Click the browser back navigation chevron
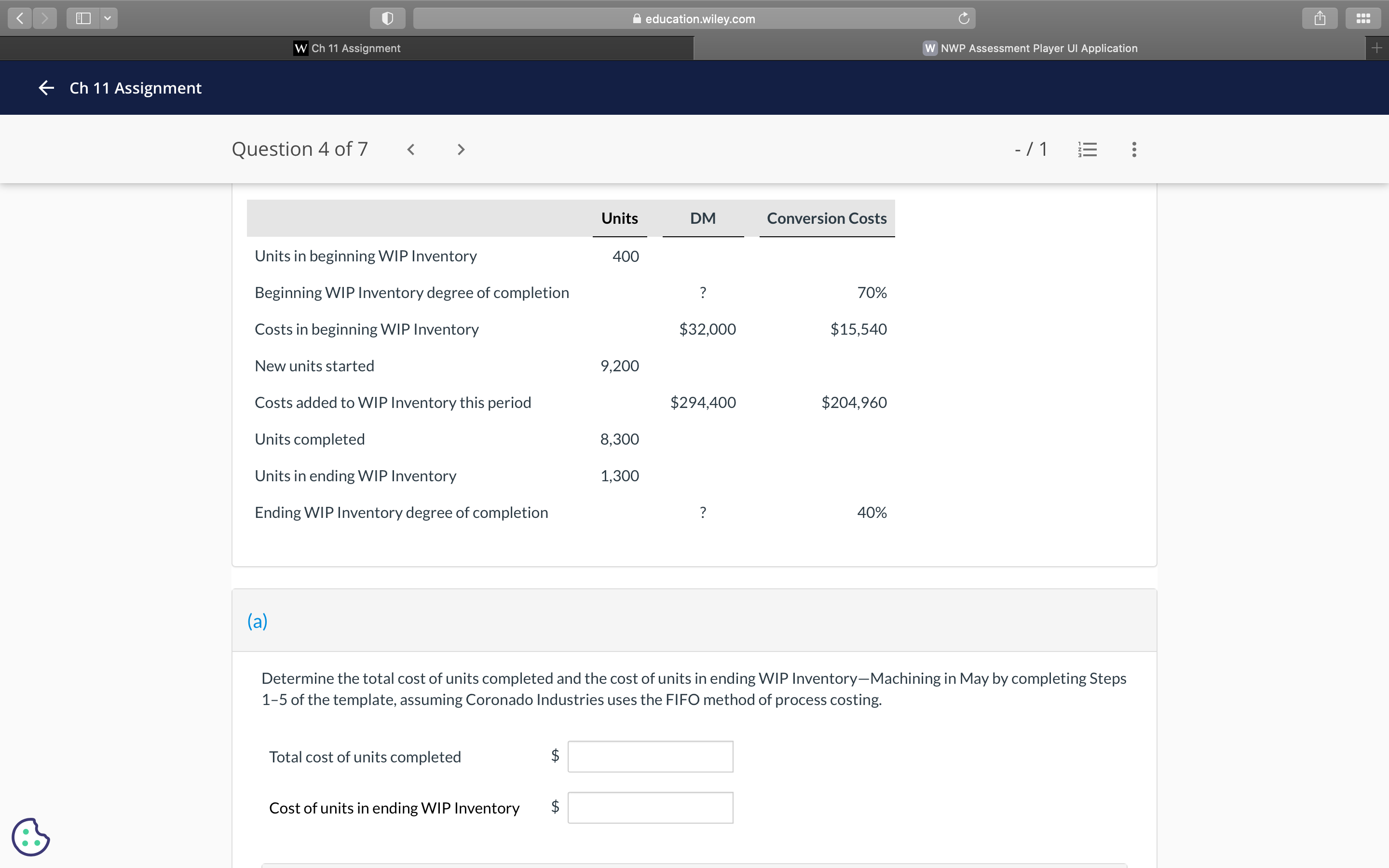Screen dimensions: 1389x868 [19, 18]
